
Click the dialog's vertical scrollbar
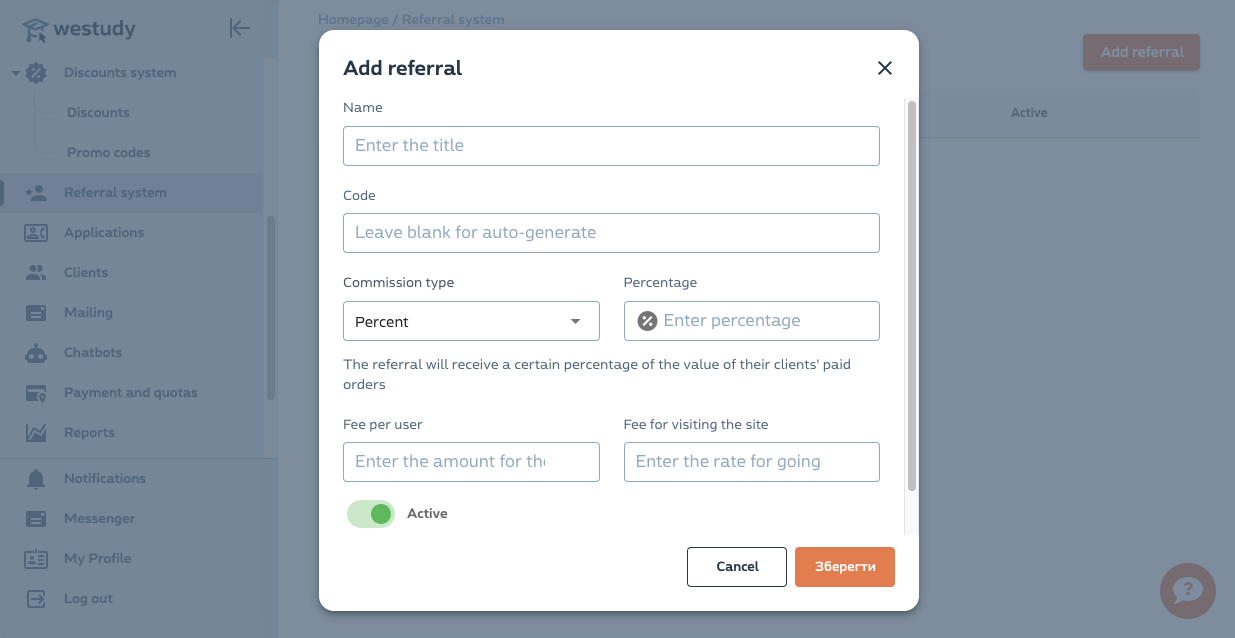click(x=911, y=295)
